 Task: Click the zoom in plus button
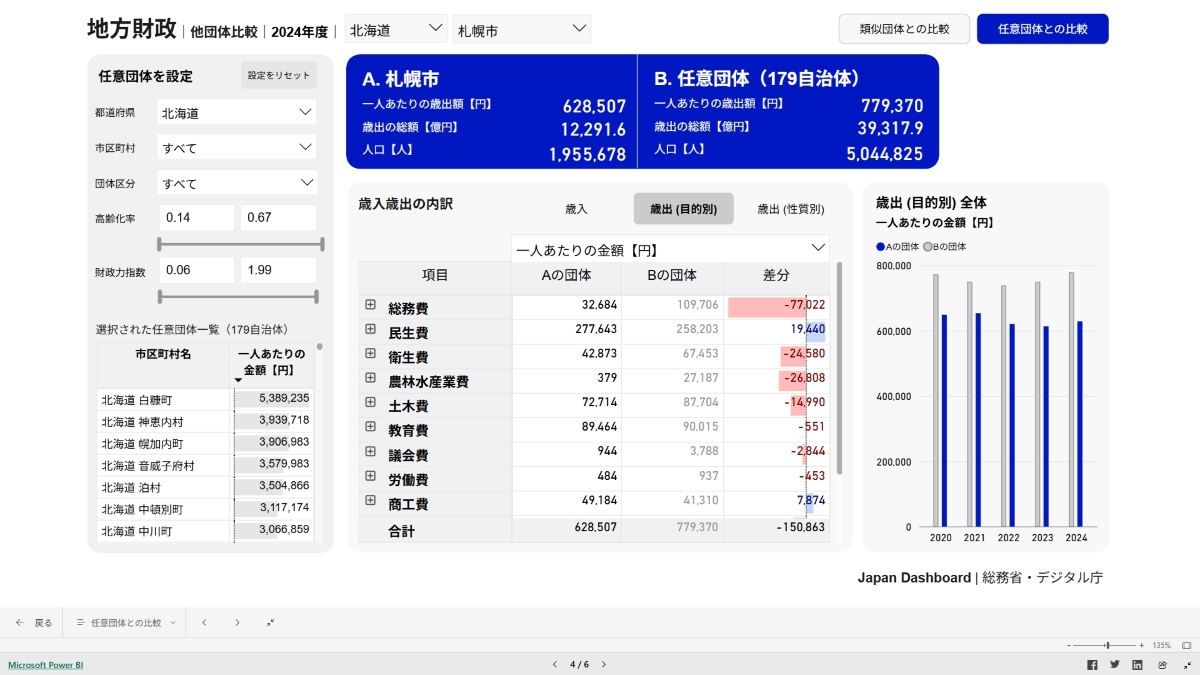point(1142,645)
